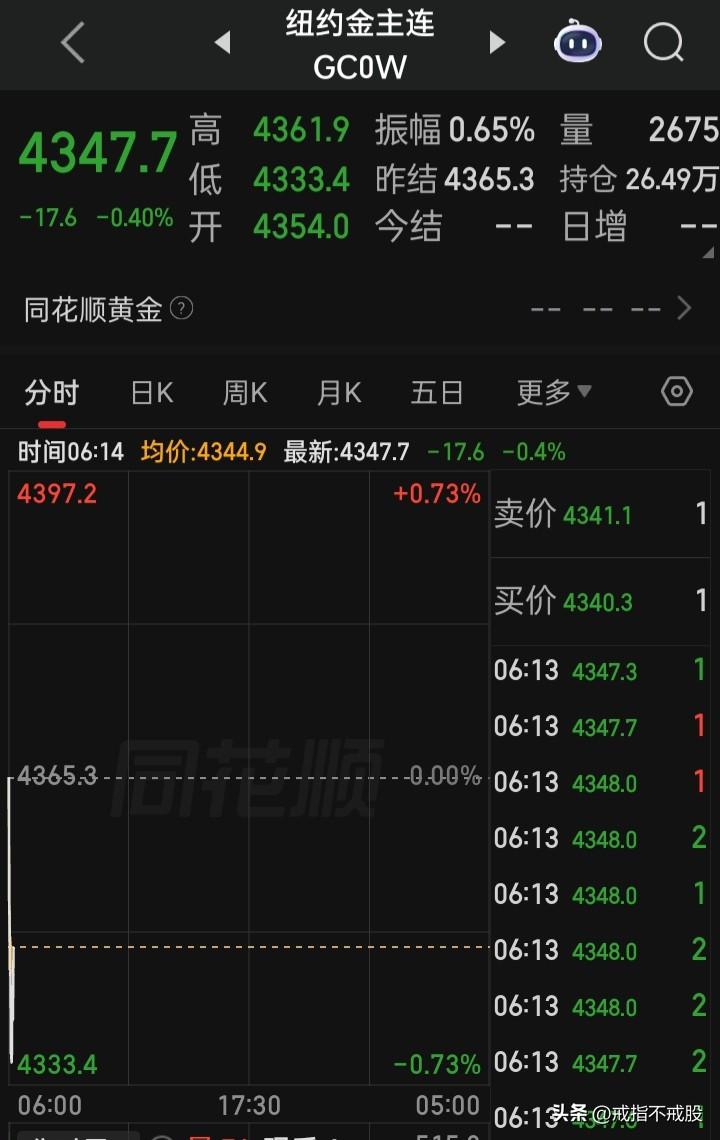The image size is (720, 1140).
Task: Switch to the 五日 tab
Action: 436,393
